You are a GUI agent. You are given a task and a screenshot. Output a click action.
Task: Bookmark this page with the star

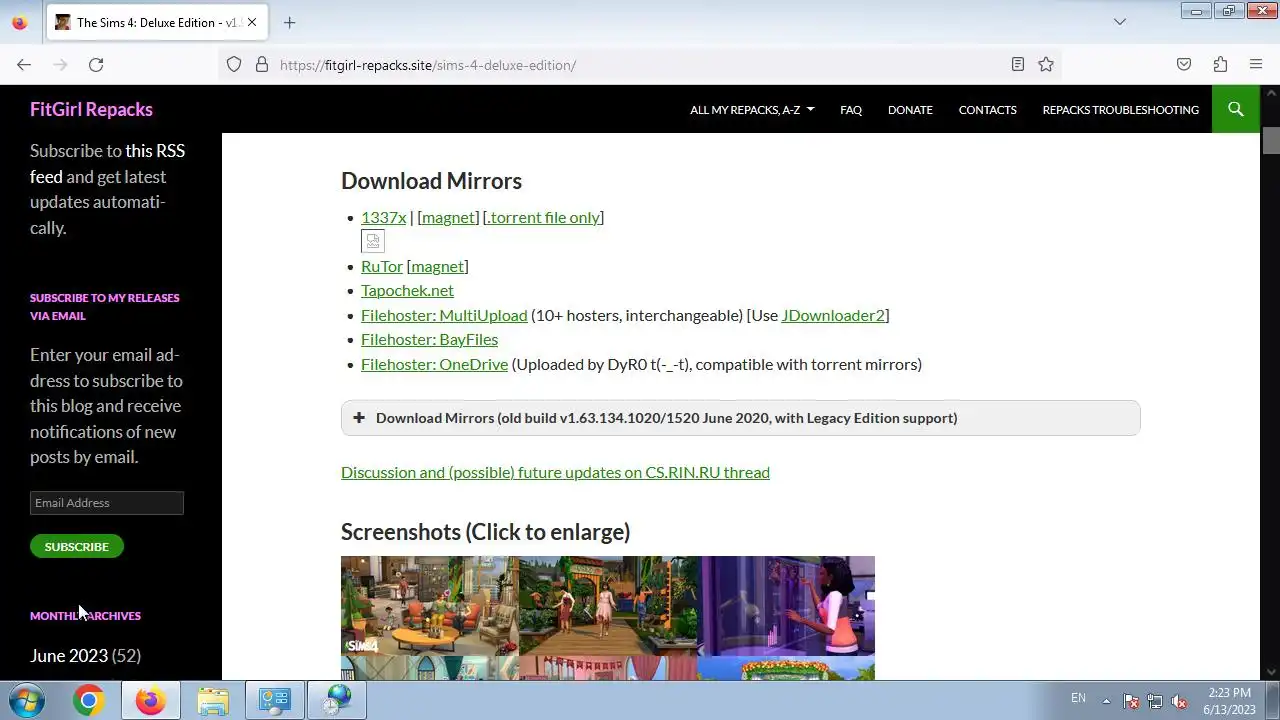click(1046, 65)
